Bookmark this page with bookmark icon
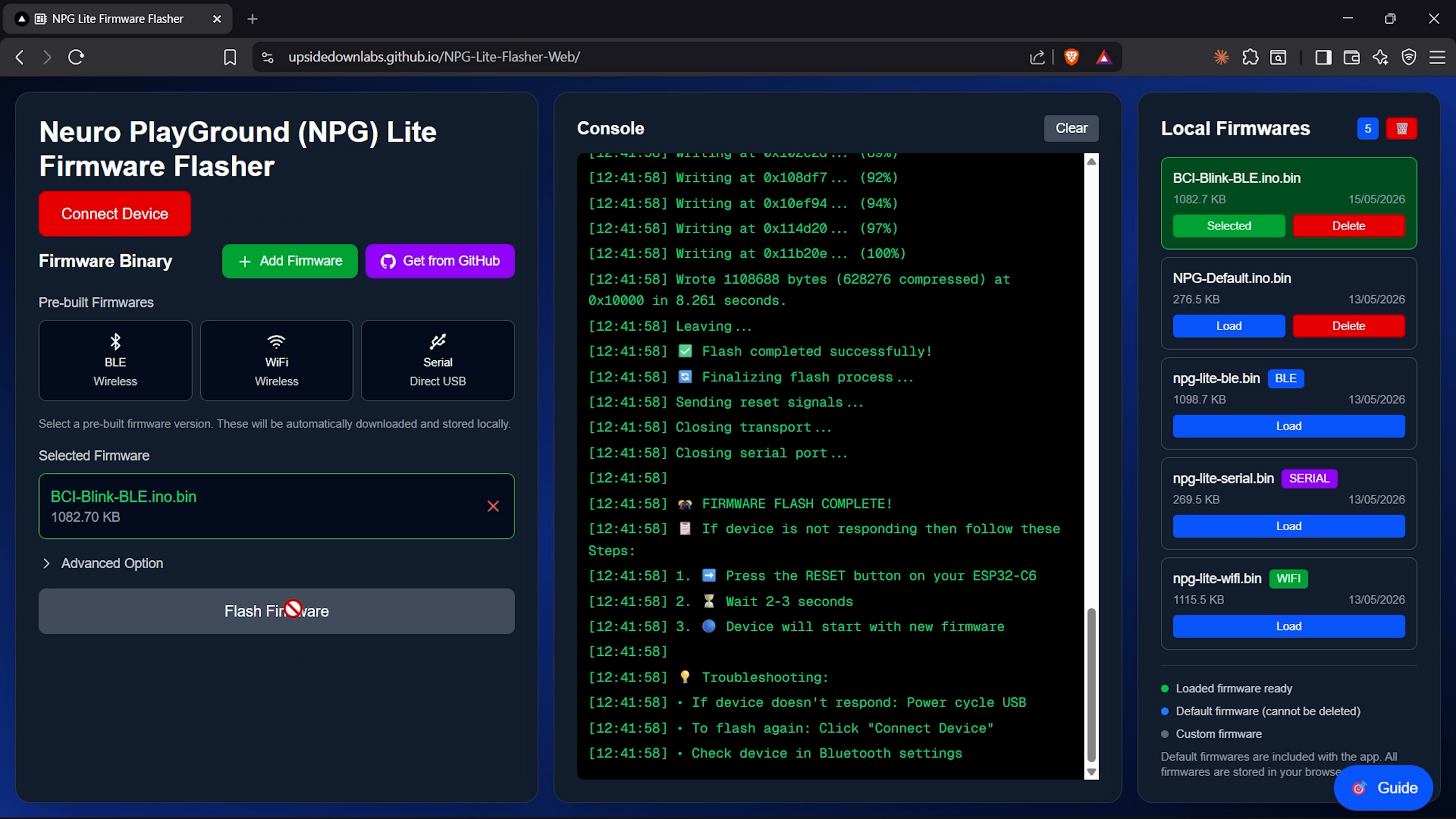The height and width of the screenshot is (819, 1456). click(x=230, y=57)
